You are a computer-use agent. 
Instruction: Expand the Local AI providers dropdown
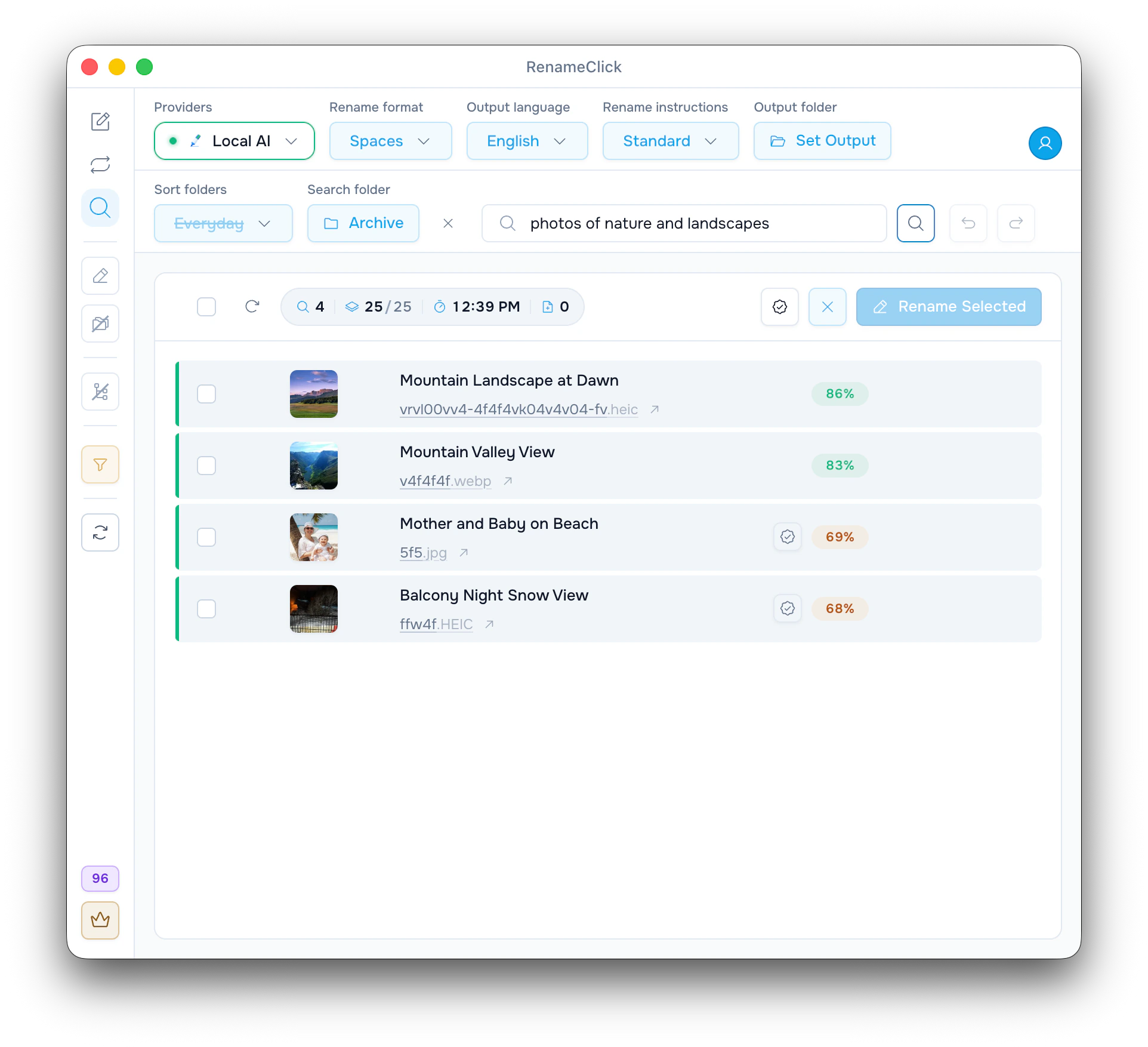tap(234, 141)
